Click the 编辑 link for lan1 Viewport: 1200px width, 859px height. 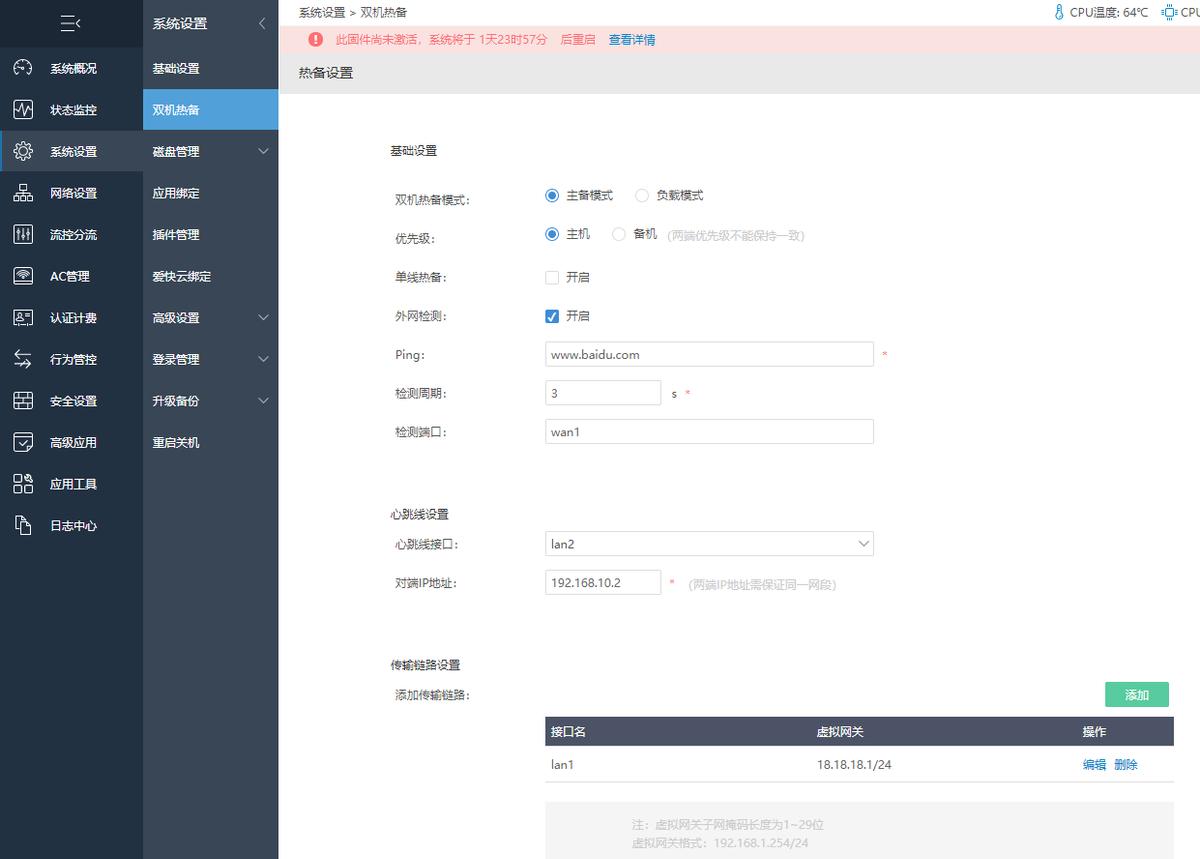(x=1094, y=764)
